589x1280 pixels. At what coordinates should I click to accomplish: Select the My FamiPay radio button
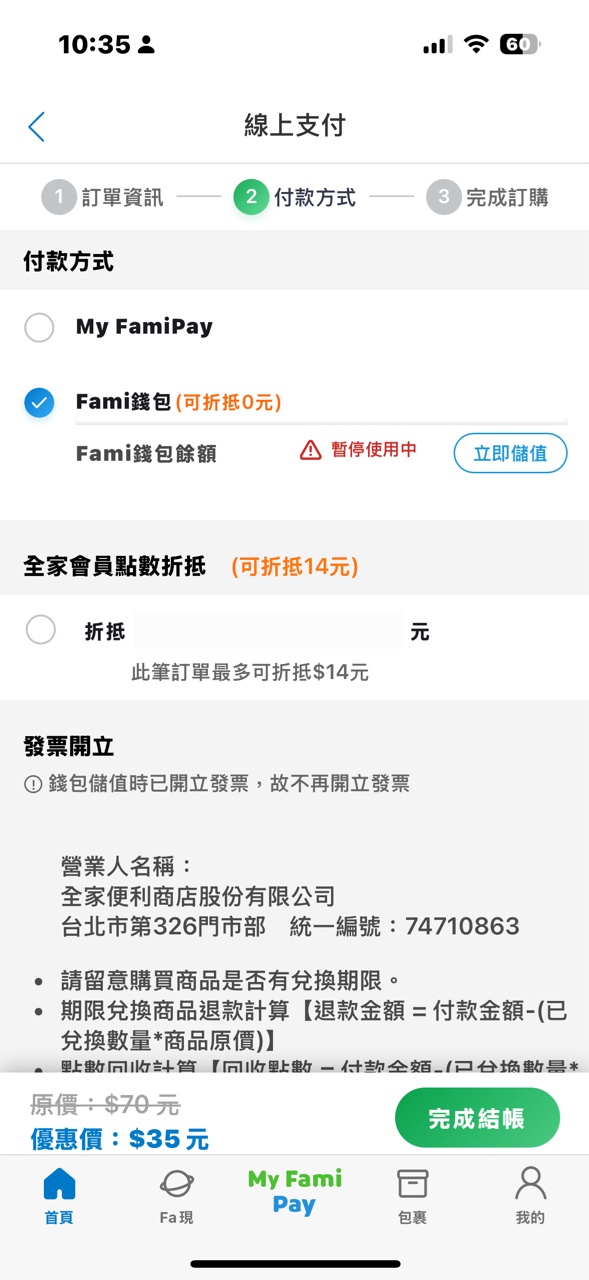click(x=39, y=328)
